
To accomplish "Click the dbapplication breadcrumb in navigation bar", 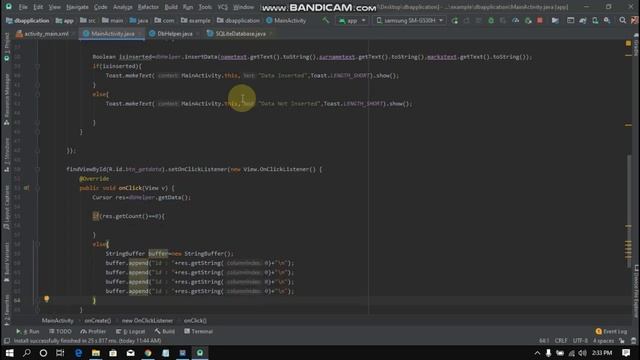I will pyautogui.click(x=28, y=20).
